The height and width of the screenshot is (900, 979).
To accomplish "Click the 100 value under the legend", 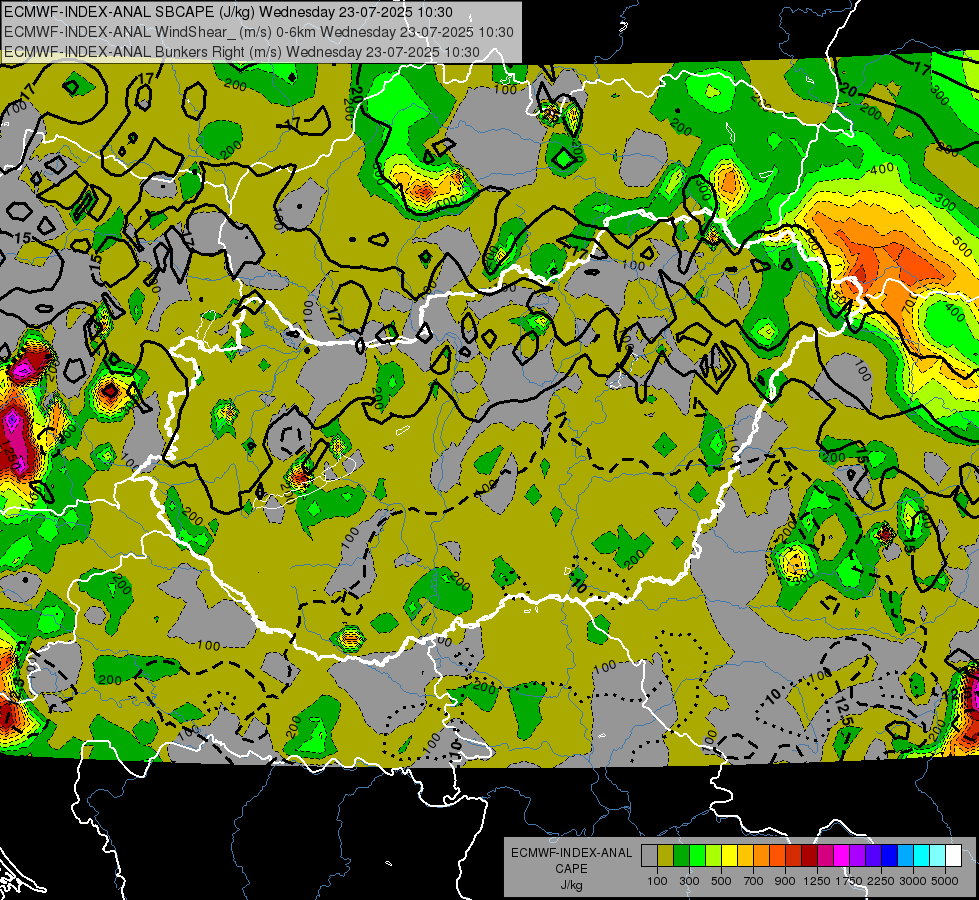I will pos(657,881).
